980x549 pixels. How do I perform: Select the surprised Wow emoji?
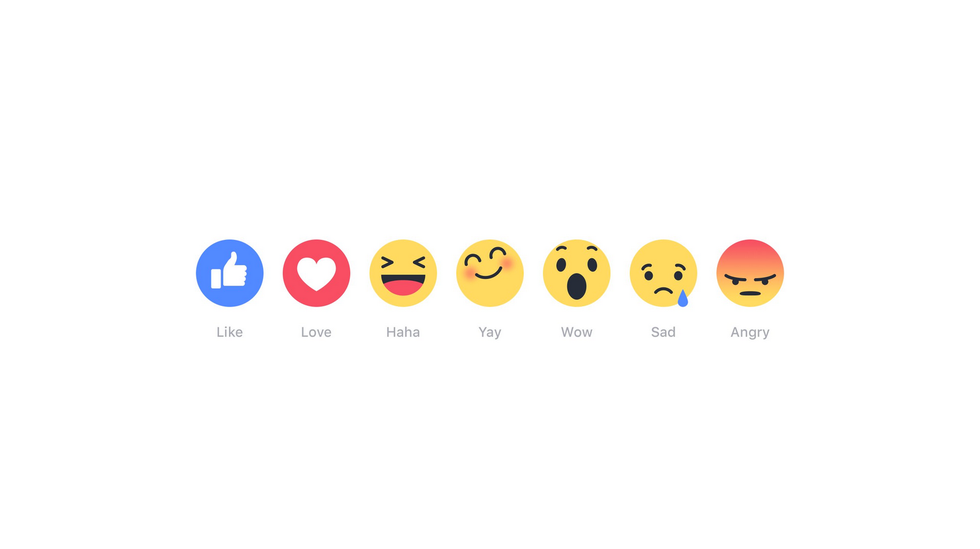point(576,273)
